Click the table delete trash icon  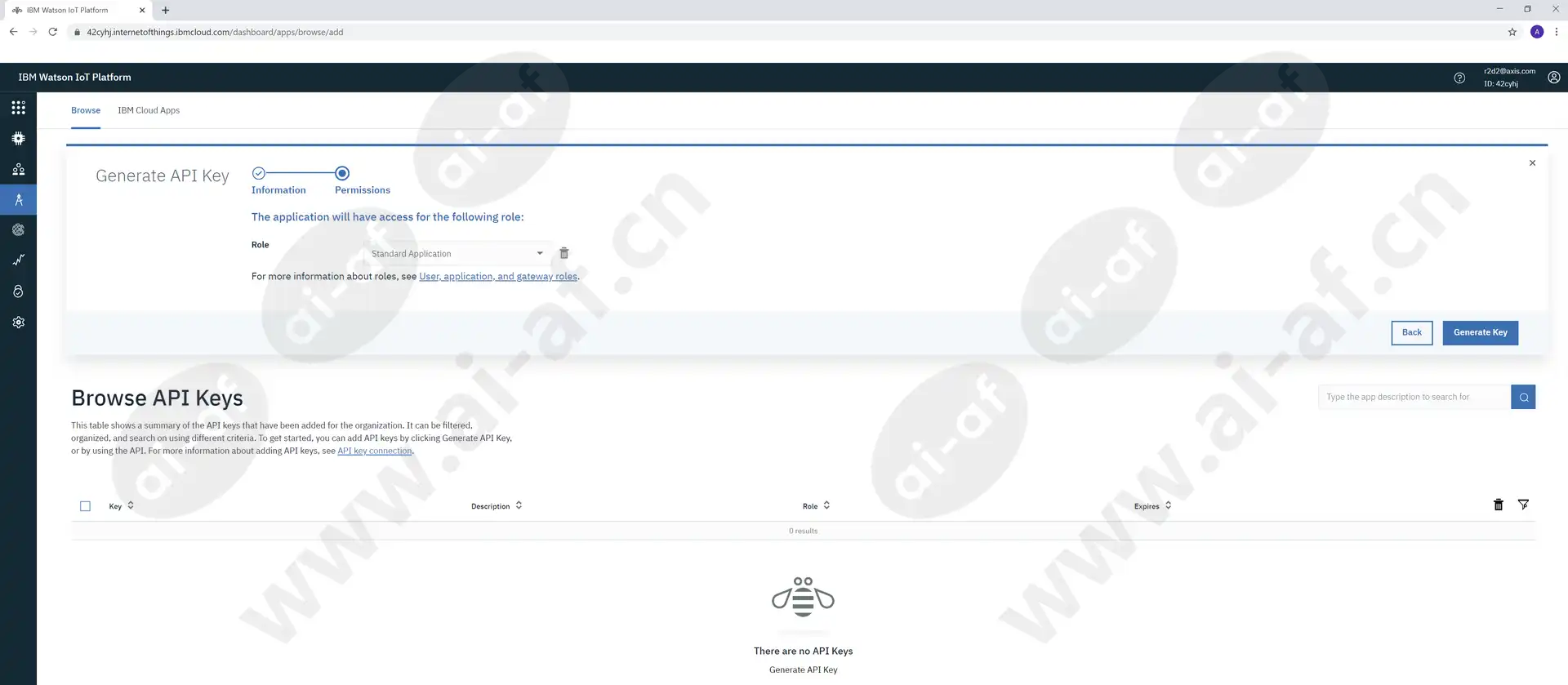pyautogui.click(x=1498, y=505)
